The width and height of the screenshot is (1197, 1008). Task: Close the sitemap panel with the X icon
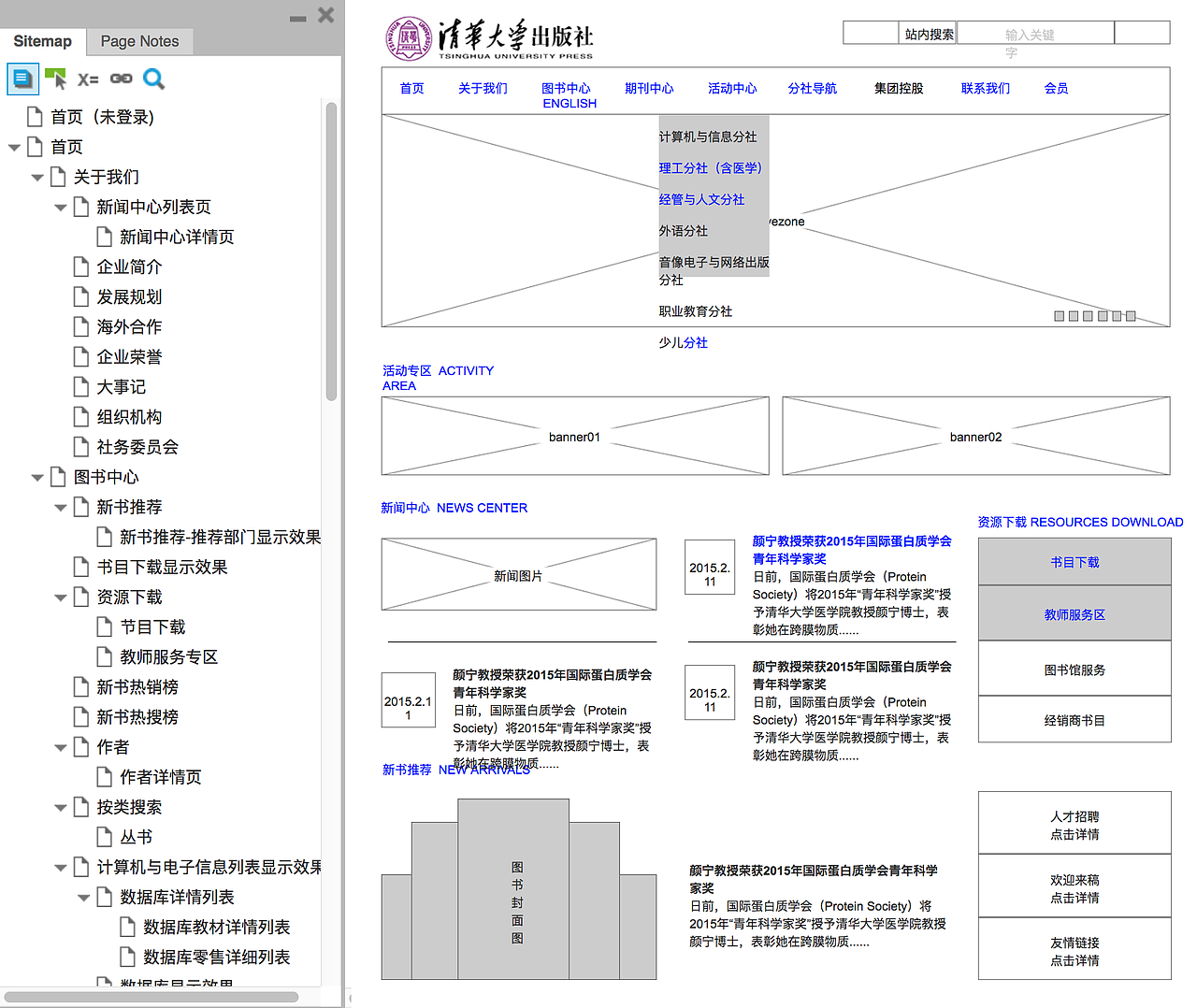coord(325,15)
